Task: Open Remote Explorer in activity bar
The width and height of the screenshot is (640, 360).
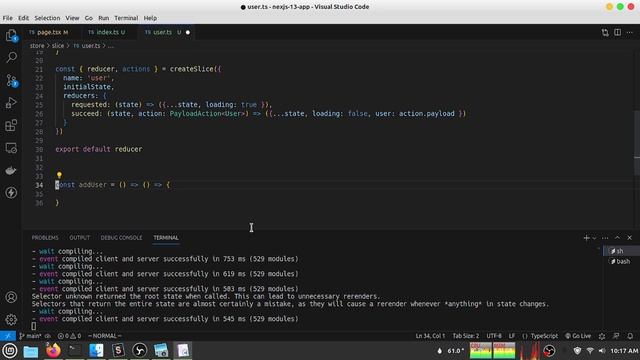Action: (x=11, y=148)
